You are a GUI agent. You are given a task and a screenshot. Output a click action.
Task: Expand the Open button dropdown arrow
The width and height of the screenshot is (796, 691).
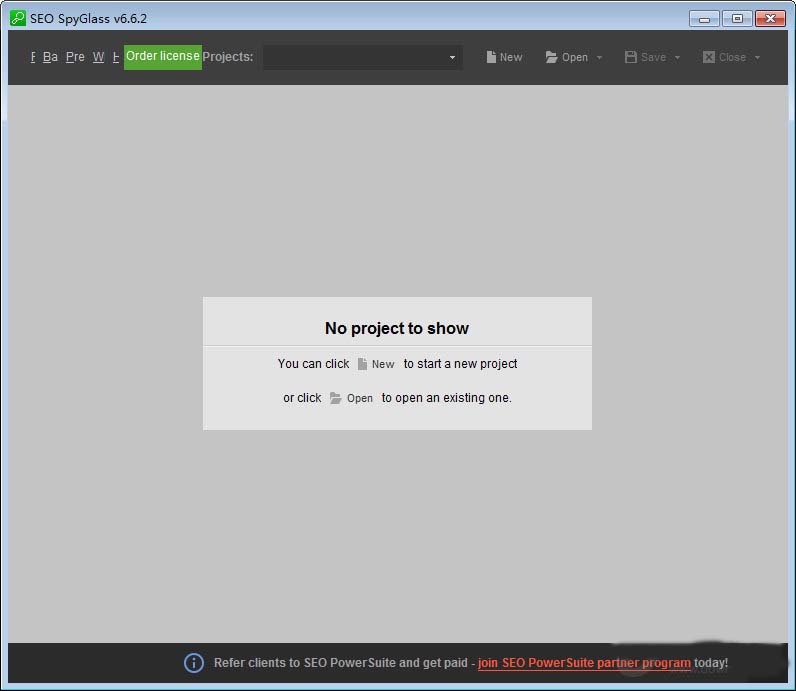[x=600, y=57]
